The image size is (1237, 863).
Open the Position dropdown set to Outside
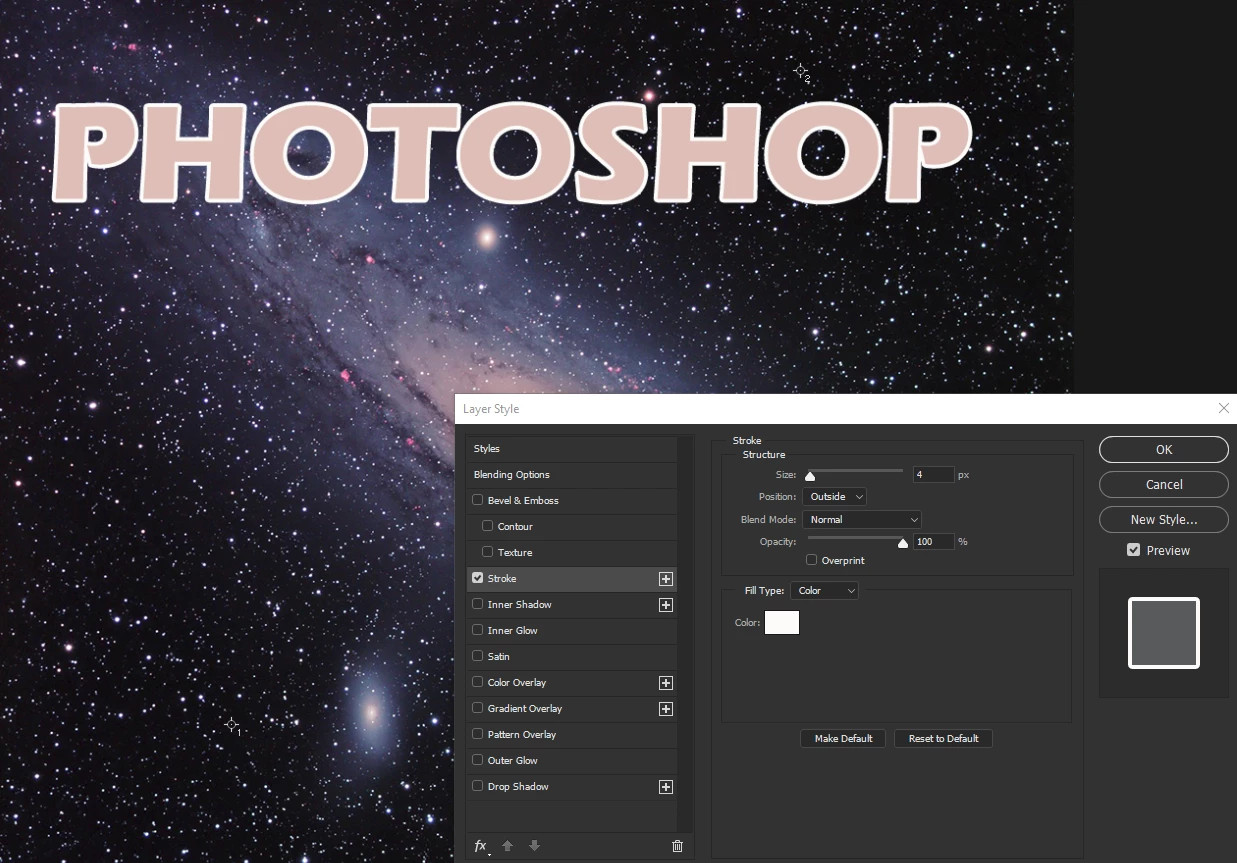pyautogui.click(x=834, y=496)
